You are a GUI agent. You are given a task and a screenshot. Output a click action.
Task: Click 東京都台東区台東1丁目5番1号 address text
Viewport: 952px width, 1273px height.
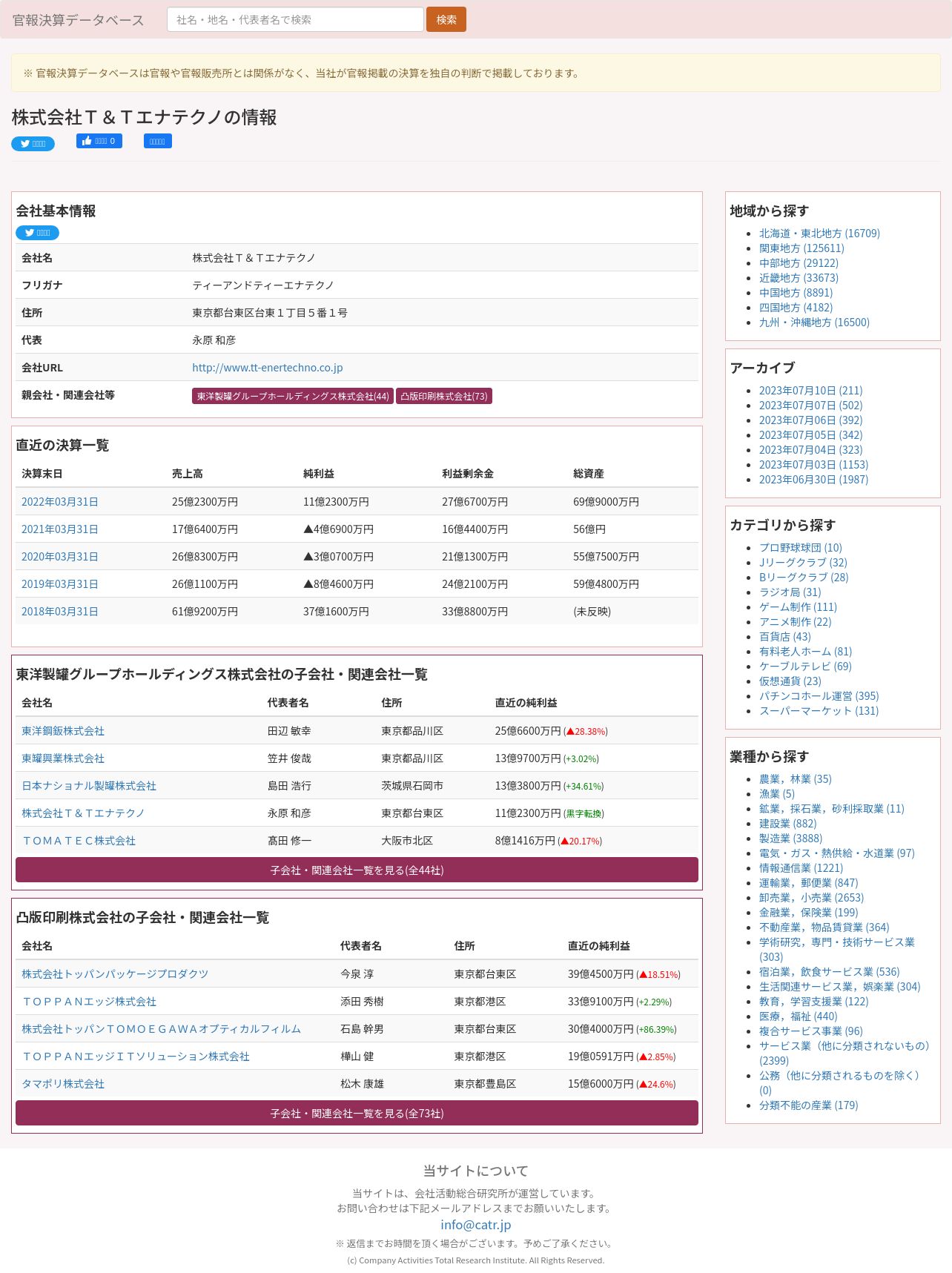[270, 313]
